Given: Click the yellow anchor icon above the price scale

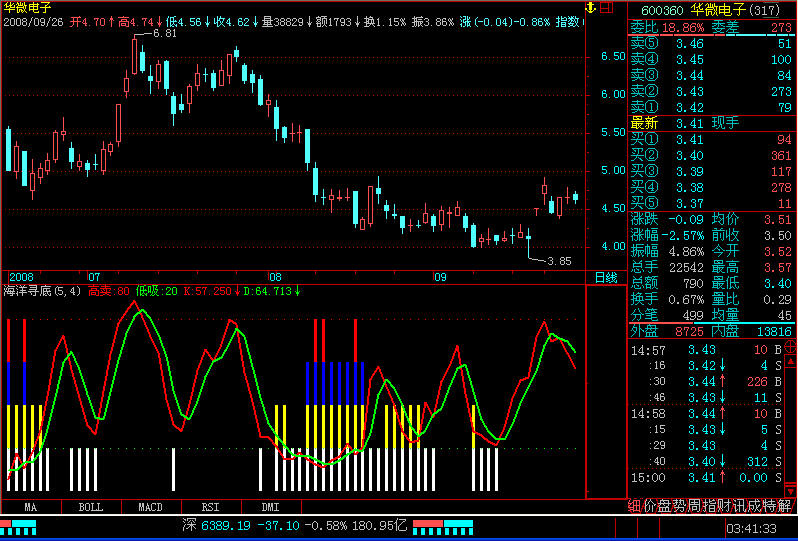Looking at the screenshot, I should (x=590, y=8).
